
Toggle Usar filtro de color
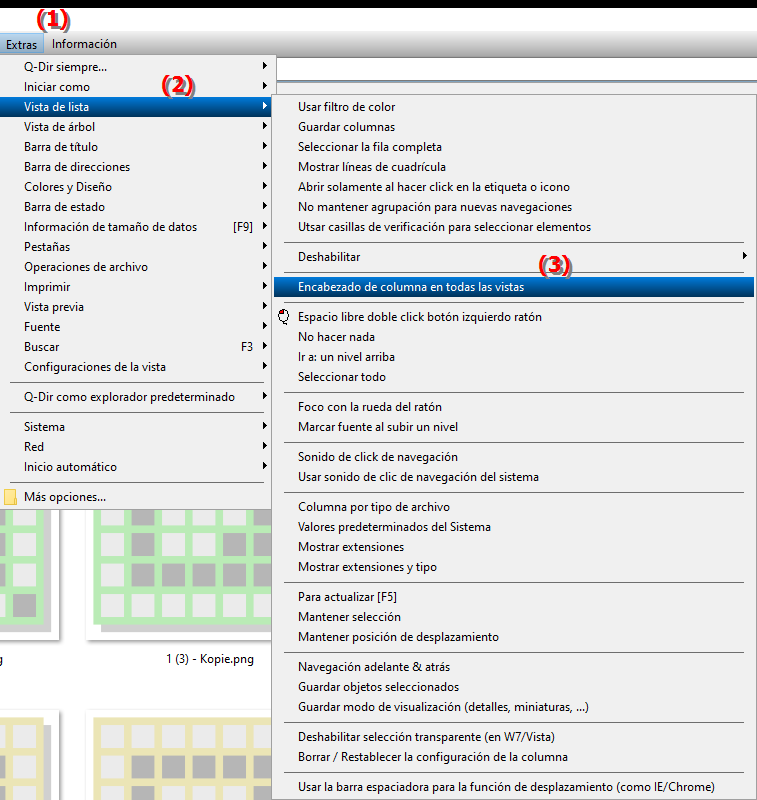[514, 107]
